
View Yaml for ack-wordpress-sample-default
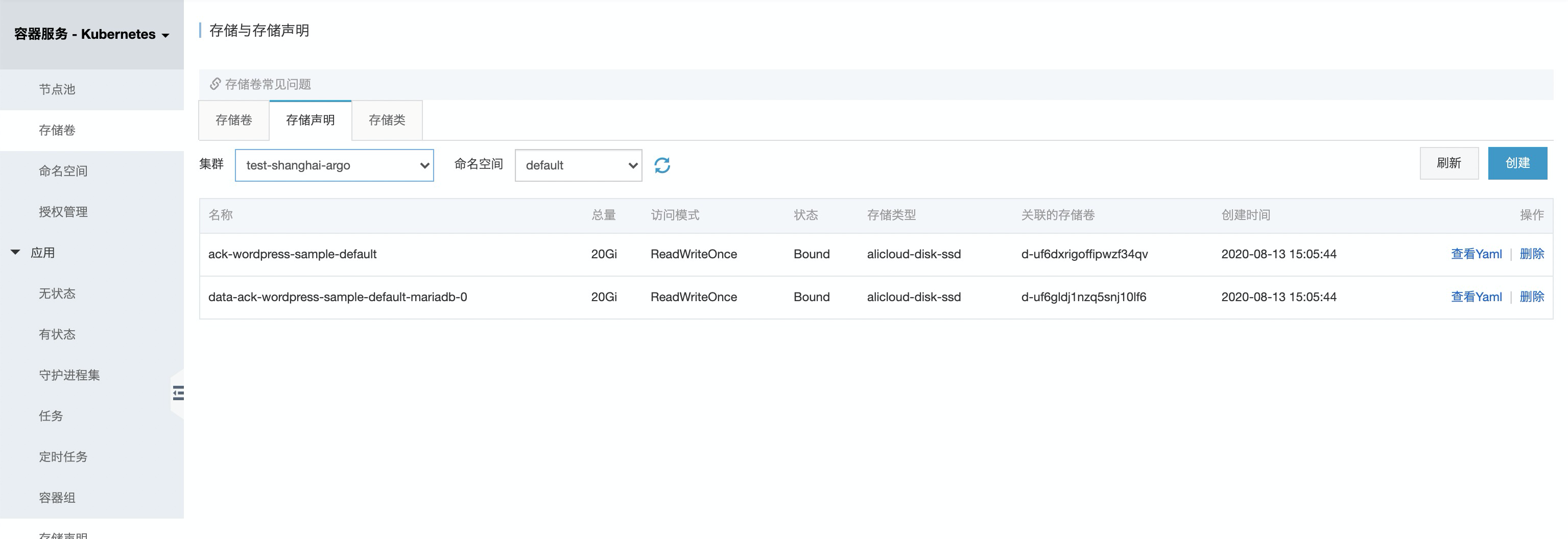(x=1476, y=254)
